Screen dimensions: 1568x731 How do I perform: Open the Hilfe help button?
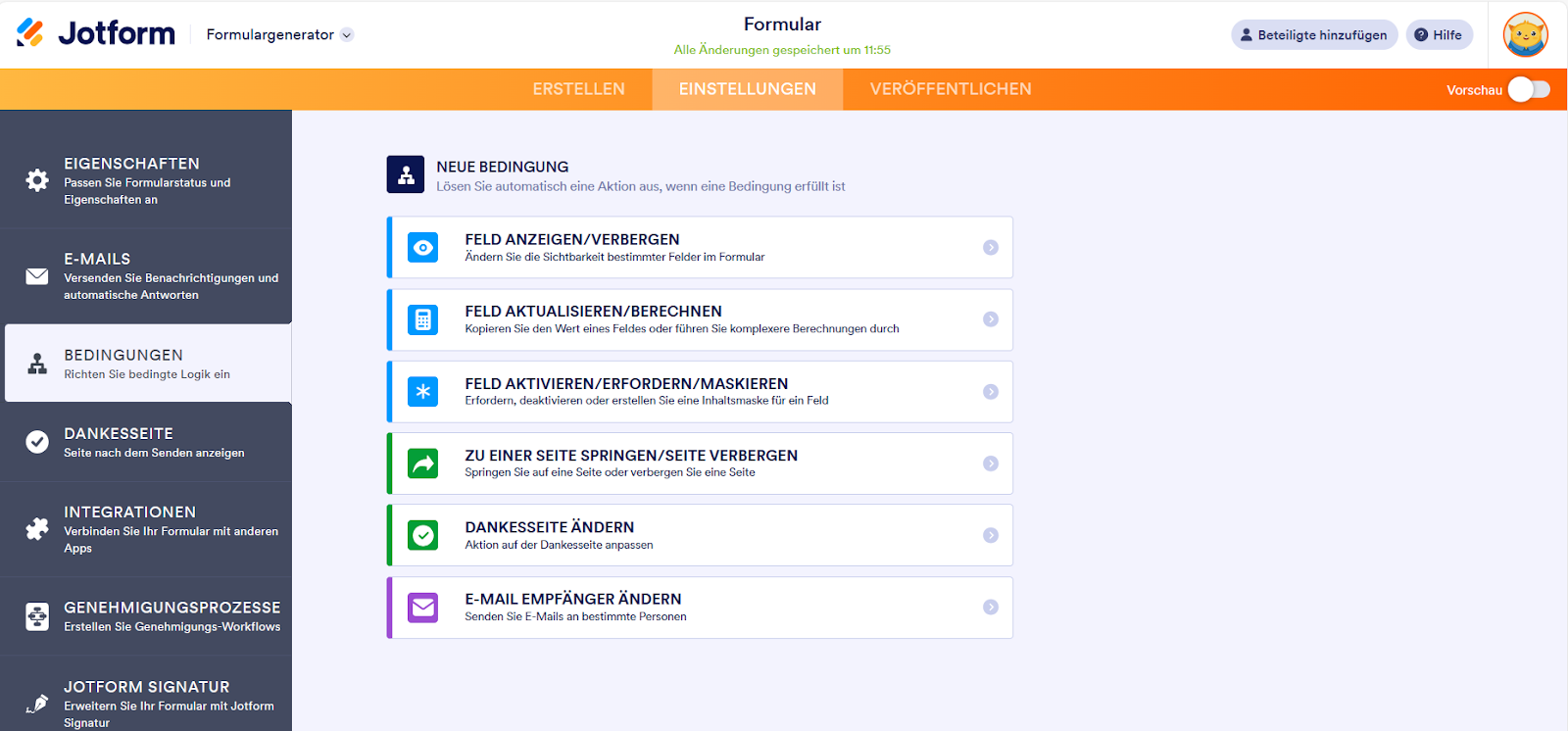tap(1439, 35)
